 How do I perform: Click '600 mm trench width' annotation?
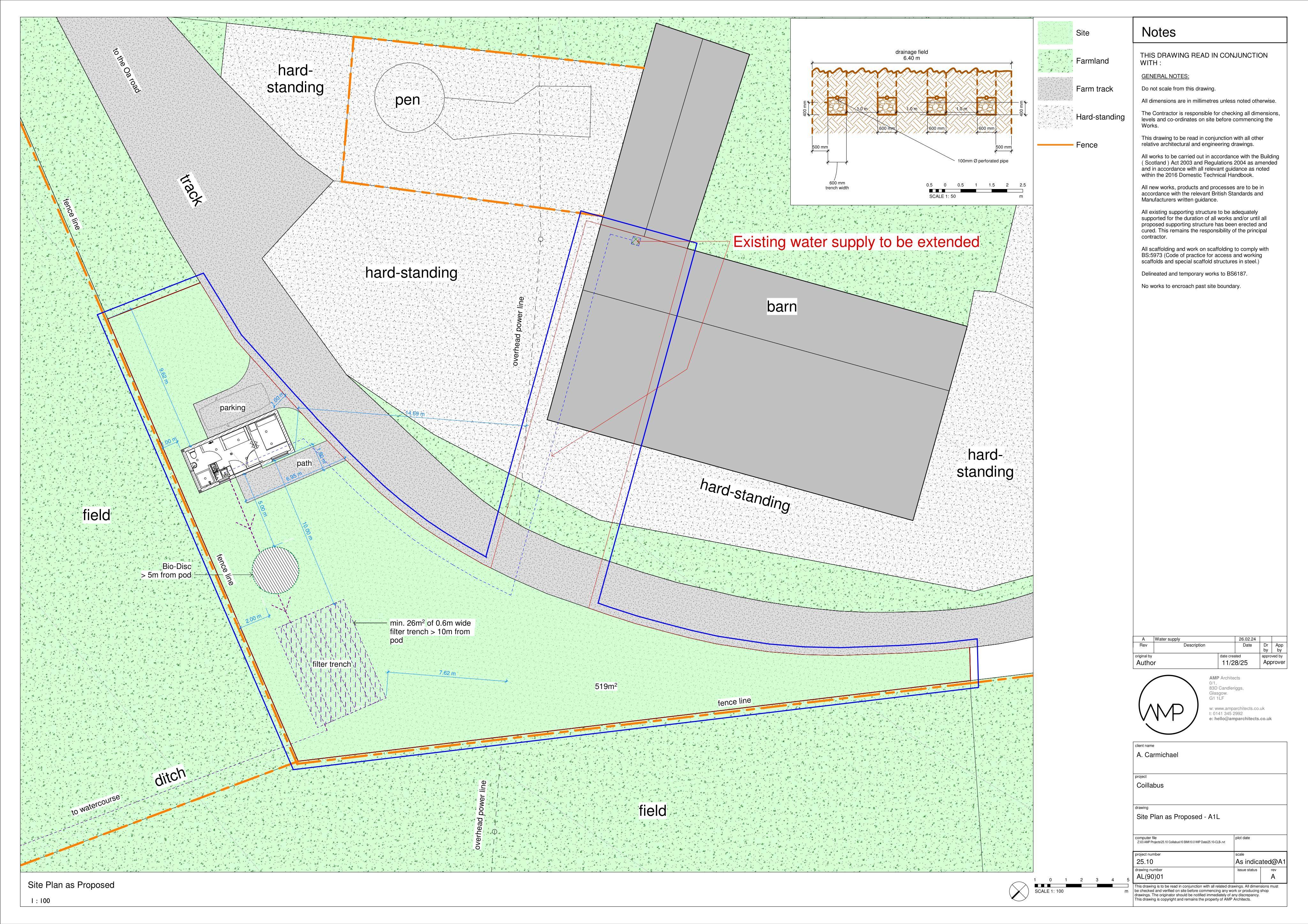pos(837,185)
